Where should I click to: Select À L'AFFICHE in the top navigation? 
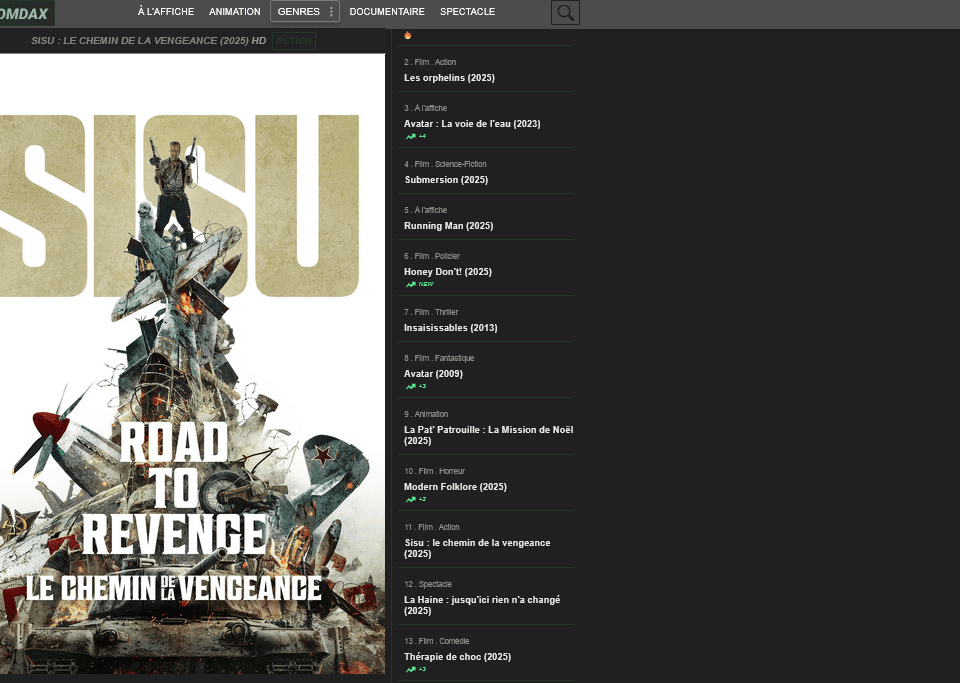165,11
